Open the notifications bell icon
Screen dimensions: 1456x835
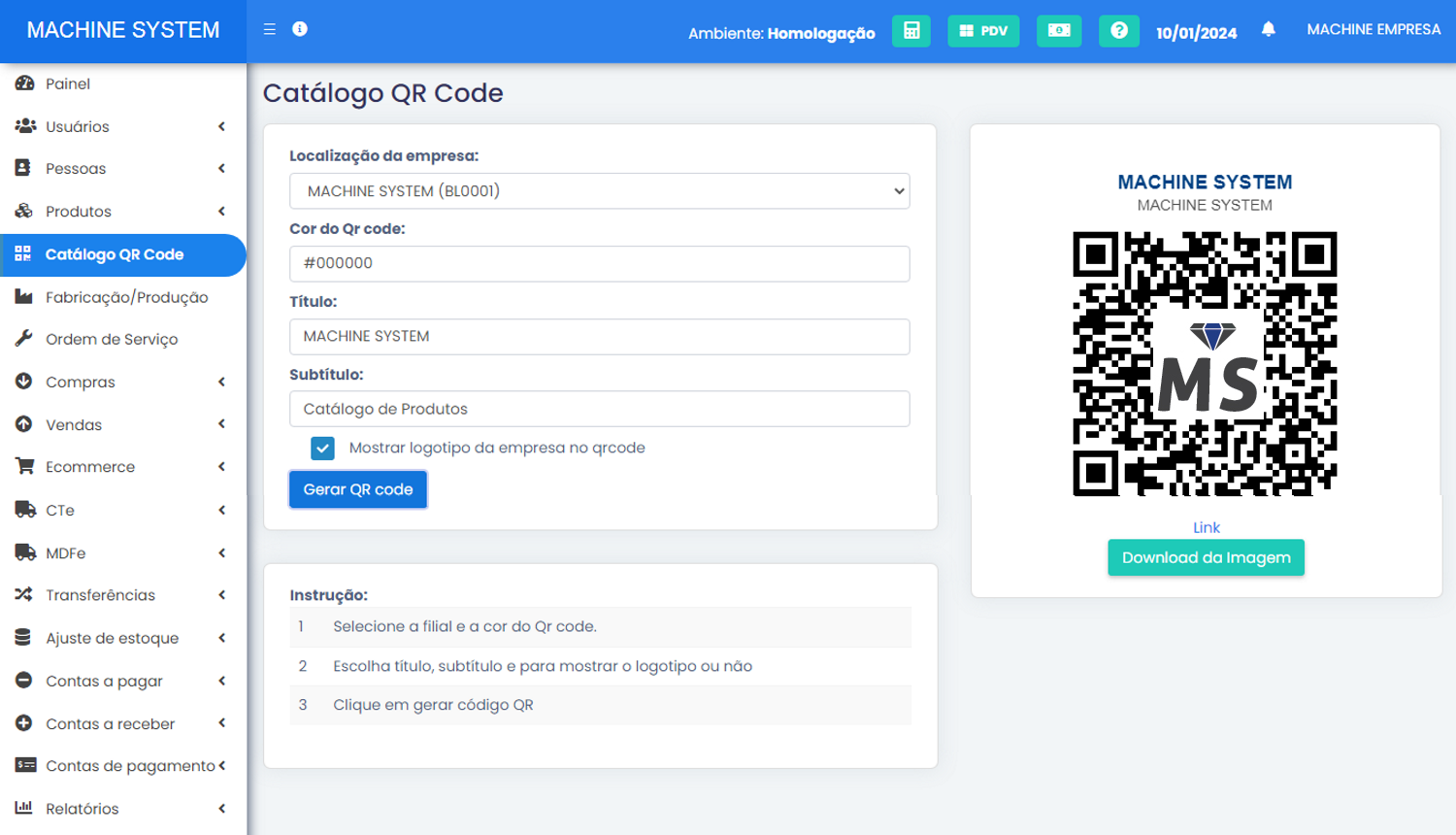[x=1269, y=29]
